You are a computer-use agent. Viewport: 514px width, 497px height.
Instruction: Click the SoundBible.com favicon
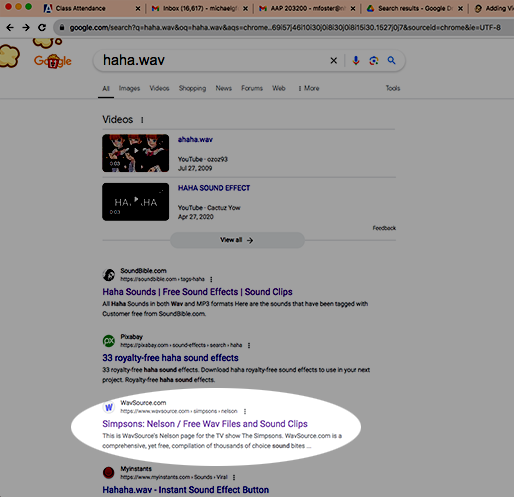coord(109,275)
